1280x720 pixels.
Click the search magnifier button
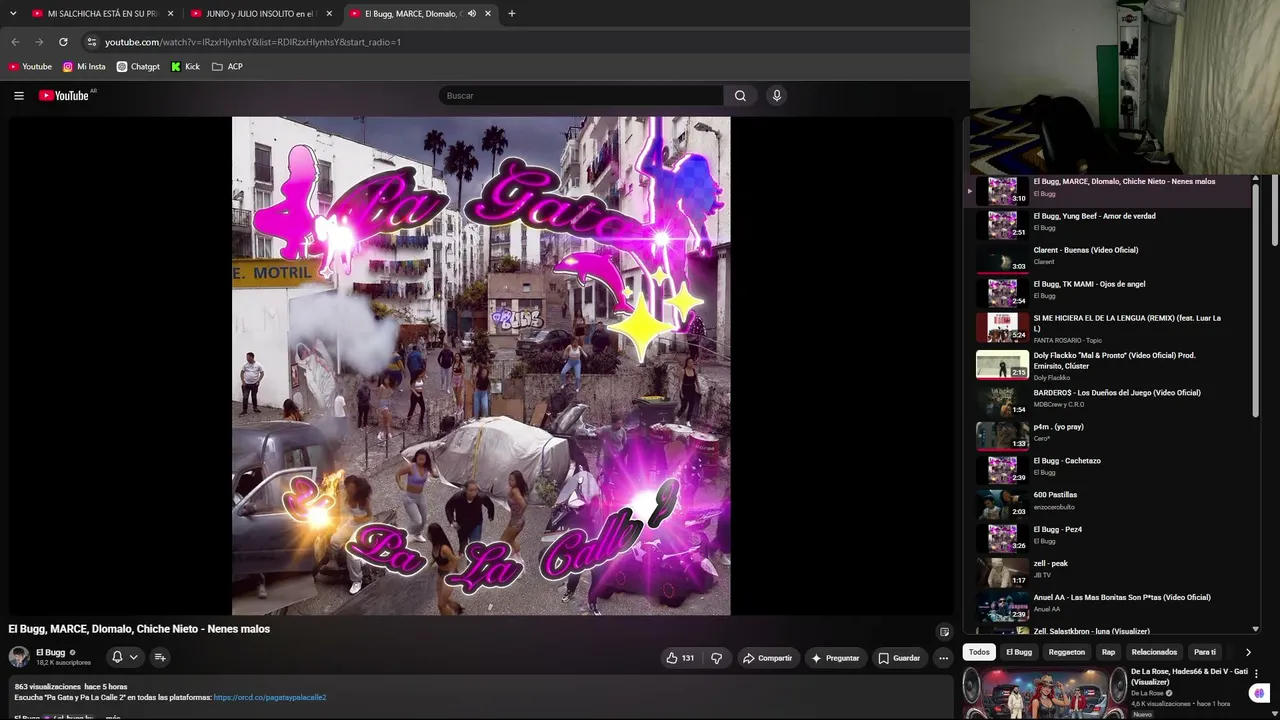(740, 96)
